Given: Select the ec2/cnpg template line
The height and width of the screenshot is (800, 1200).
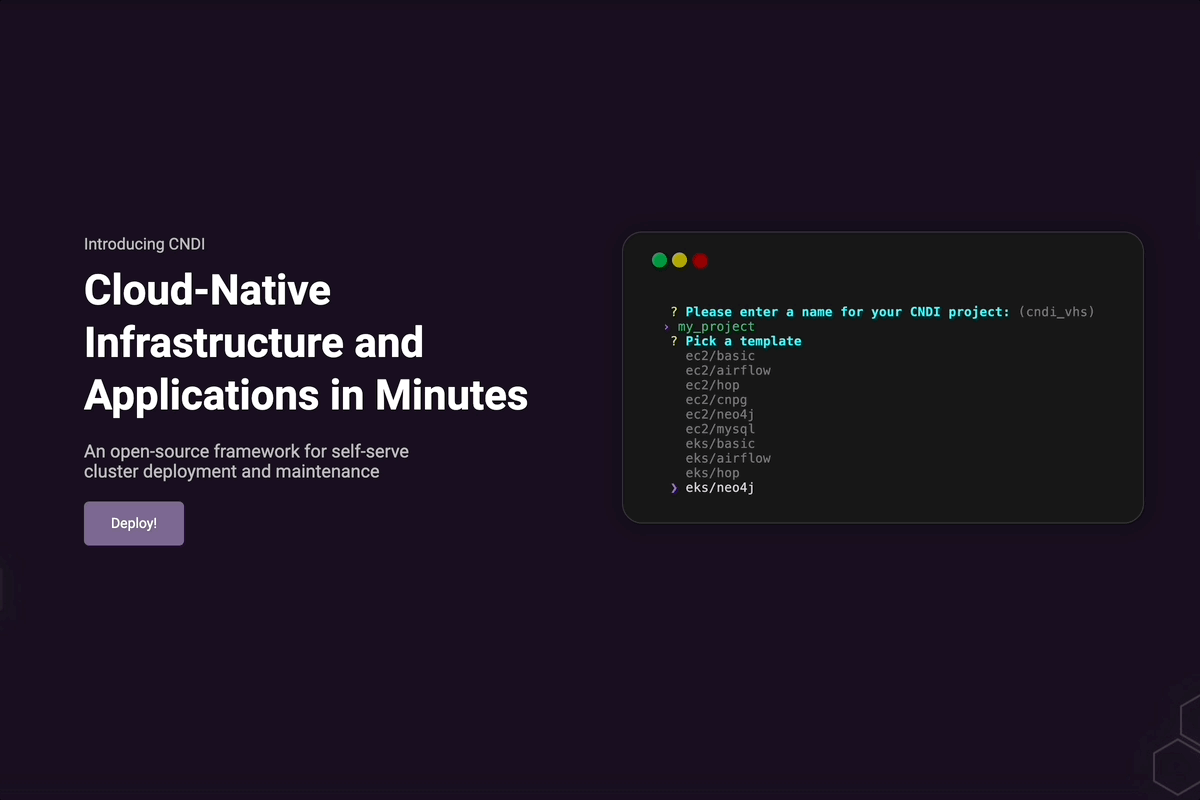Looking at the screenshot, I should click(x=716, y=400).
